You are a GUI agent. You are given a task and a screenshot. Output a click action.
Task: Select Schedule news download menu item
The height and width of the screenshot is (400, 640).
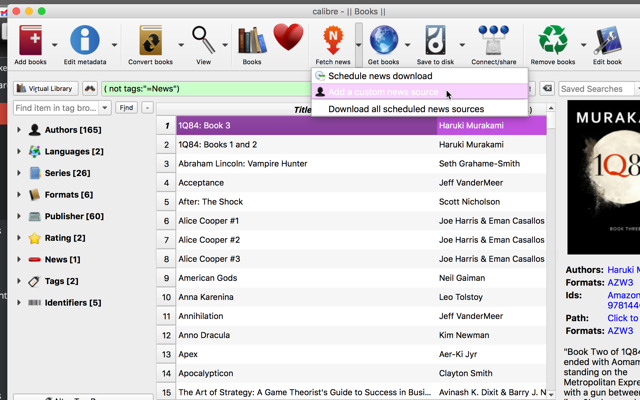(380, 76)
